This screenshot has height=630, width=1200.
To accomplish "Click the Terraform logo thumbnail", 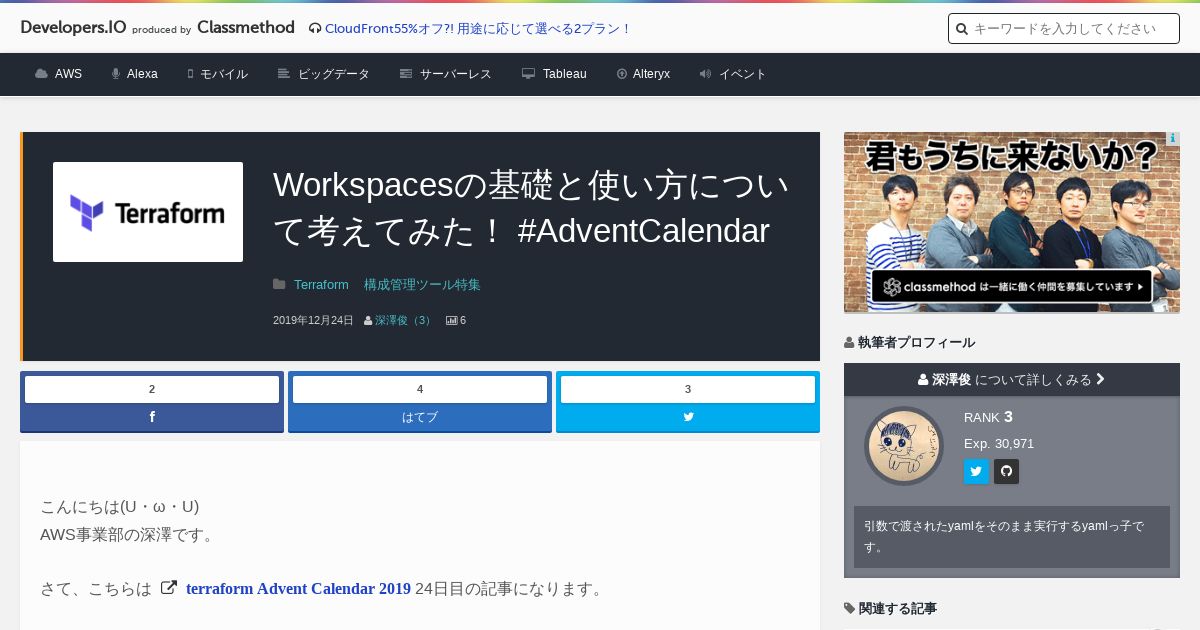I will pos(148,212).
